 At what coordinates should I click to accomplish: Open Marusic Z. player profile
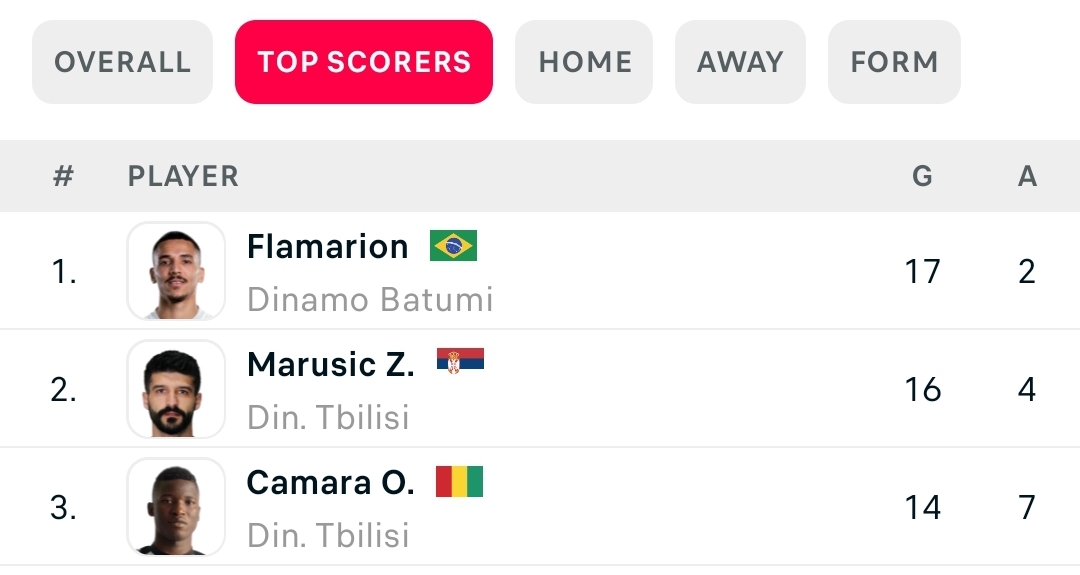[330, 365]
